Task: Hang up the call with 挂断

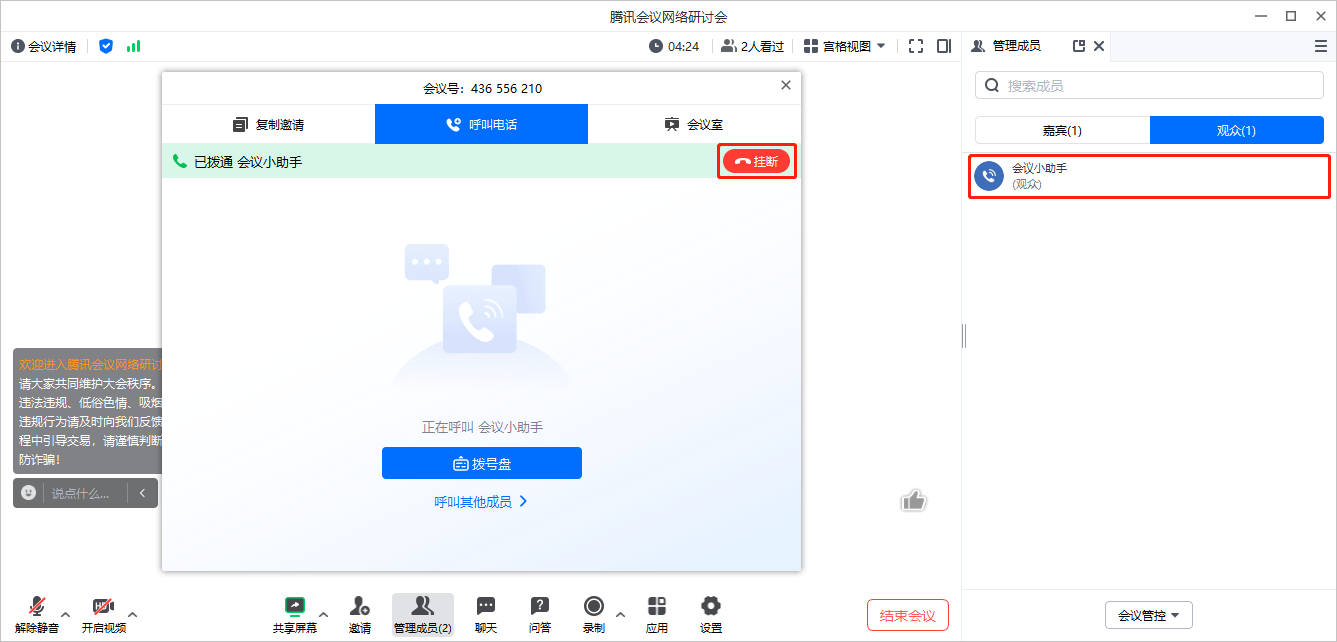Action: point(756,161)
